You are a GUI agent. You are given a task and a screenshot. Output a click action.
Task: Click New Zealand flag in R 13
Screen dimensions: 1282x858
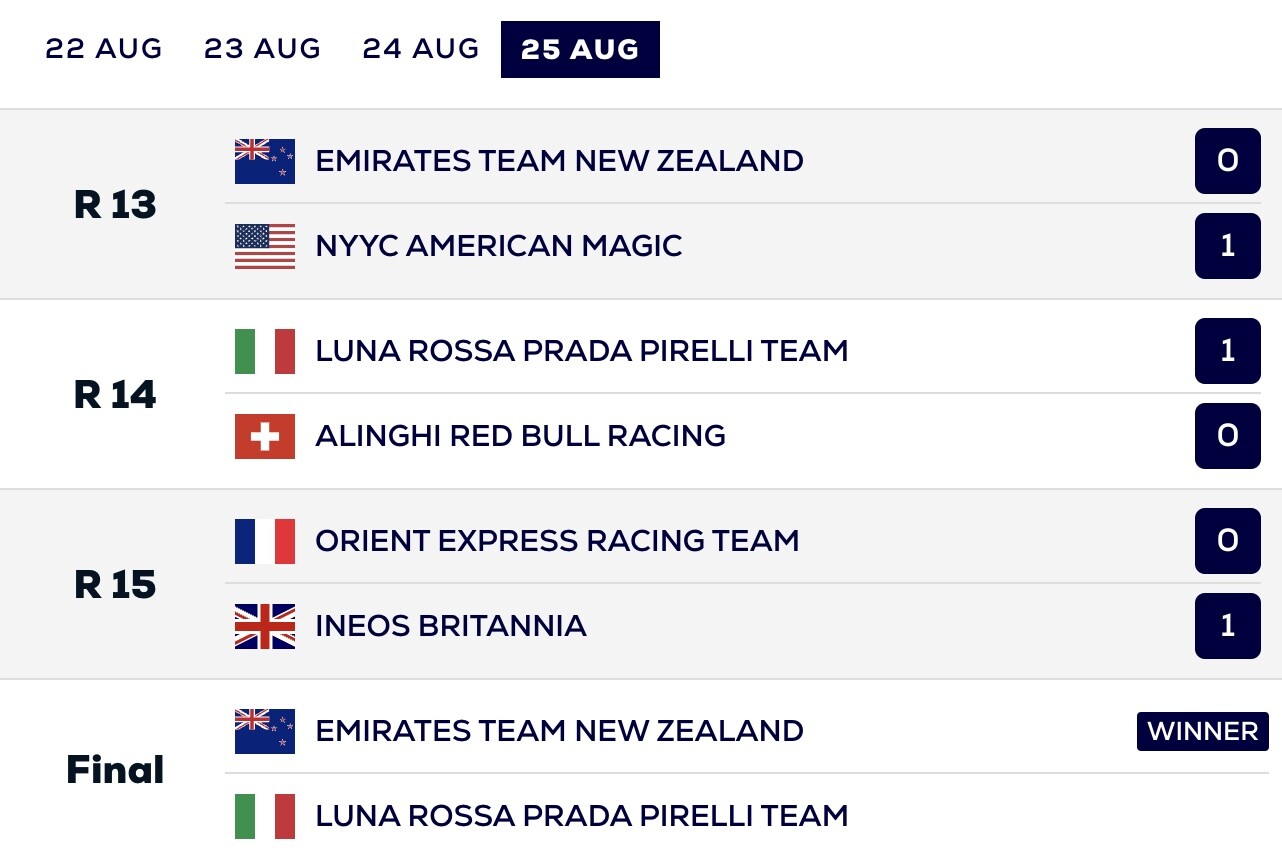[265, 161]
